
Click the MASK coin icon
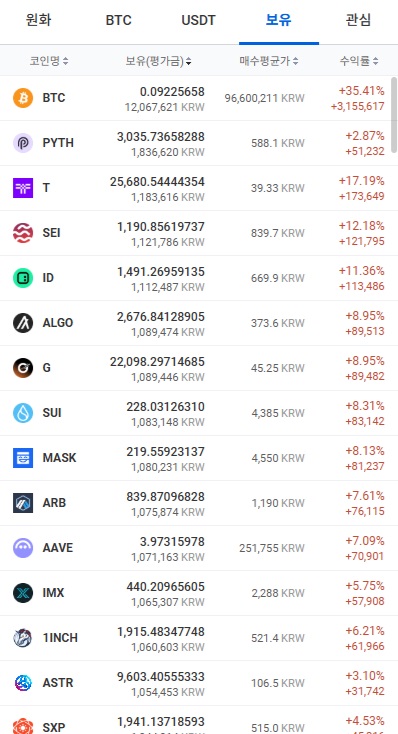(23, 458)
